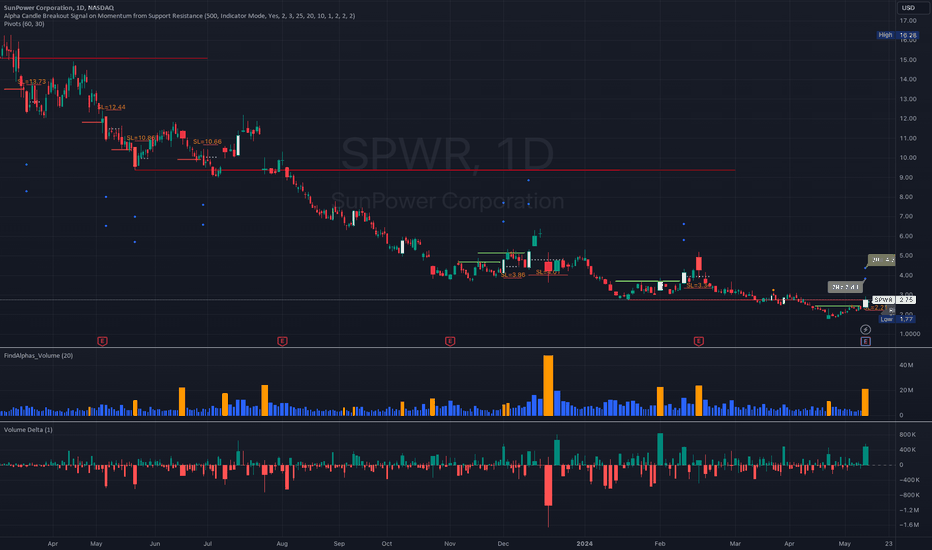Click the SL=10.66 stop-loss label
Viewport: 932px width, 550px height.
click(x=207, y=142)
